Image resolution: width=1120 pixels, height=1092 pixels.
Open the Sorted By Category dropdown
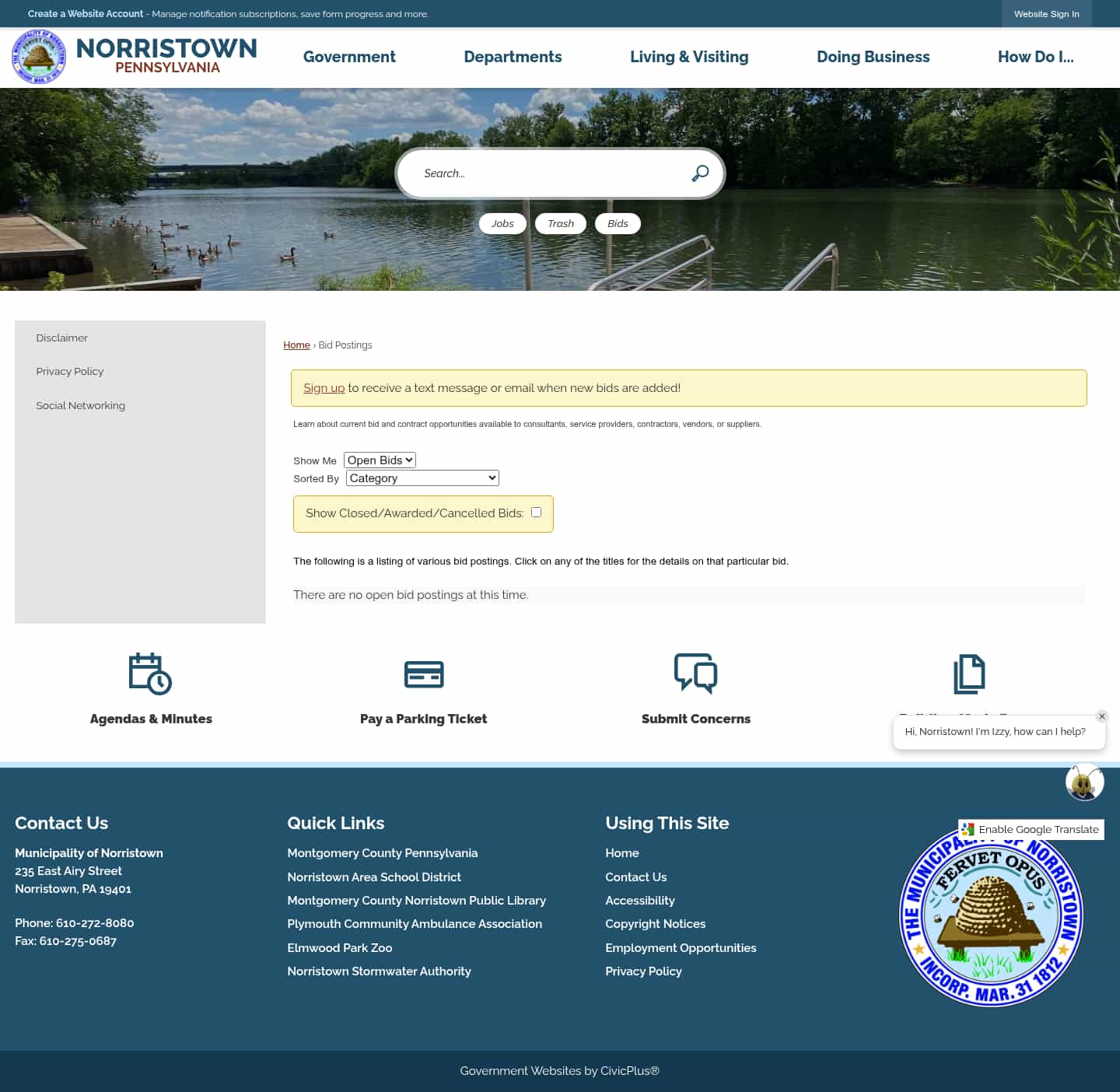[x=422, y=478]
